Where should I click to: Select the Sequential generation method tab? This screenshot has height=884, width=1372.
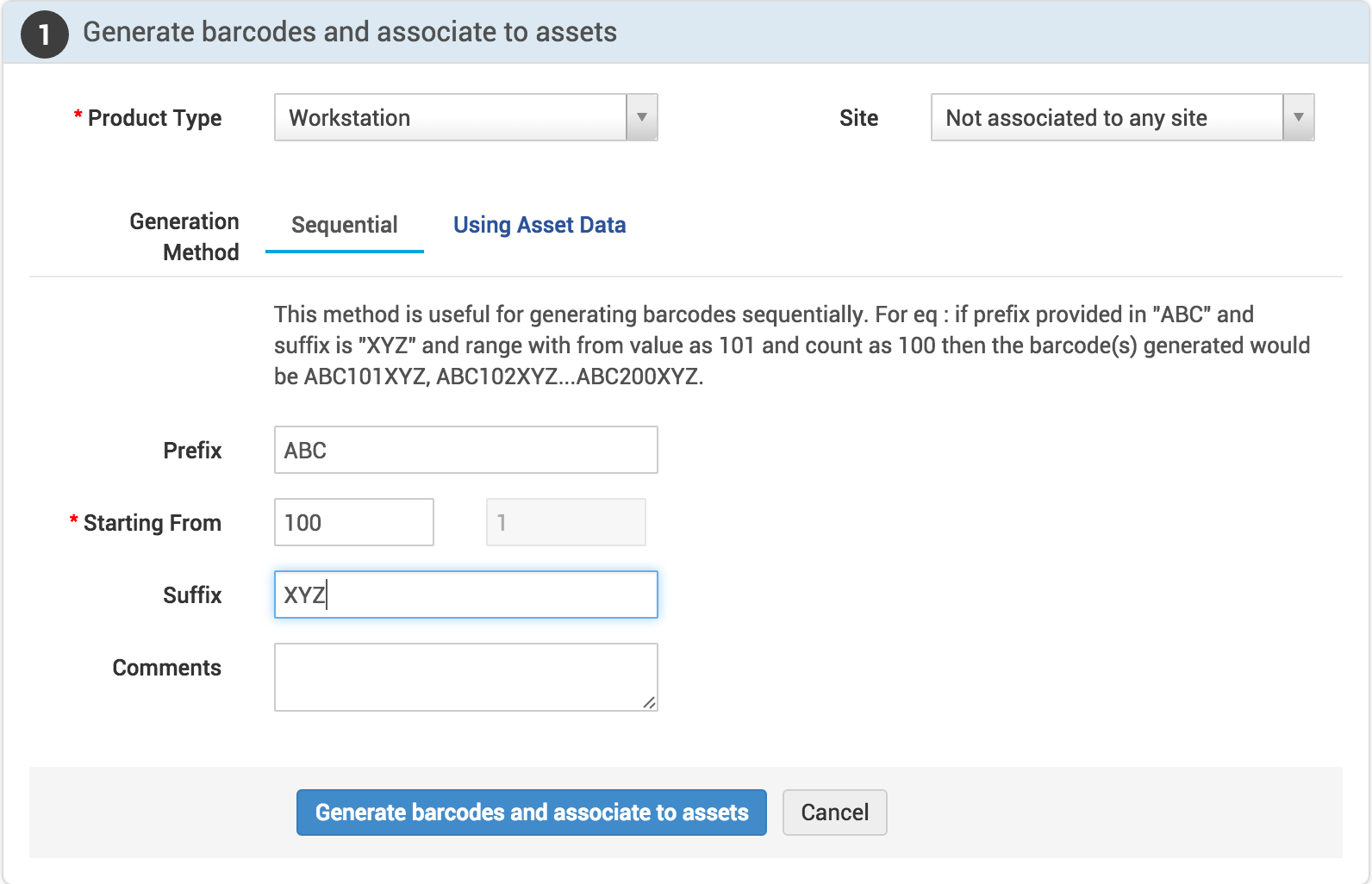(x=344, y=225)
